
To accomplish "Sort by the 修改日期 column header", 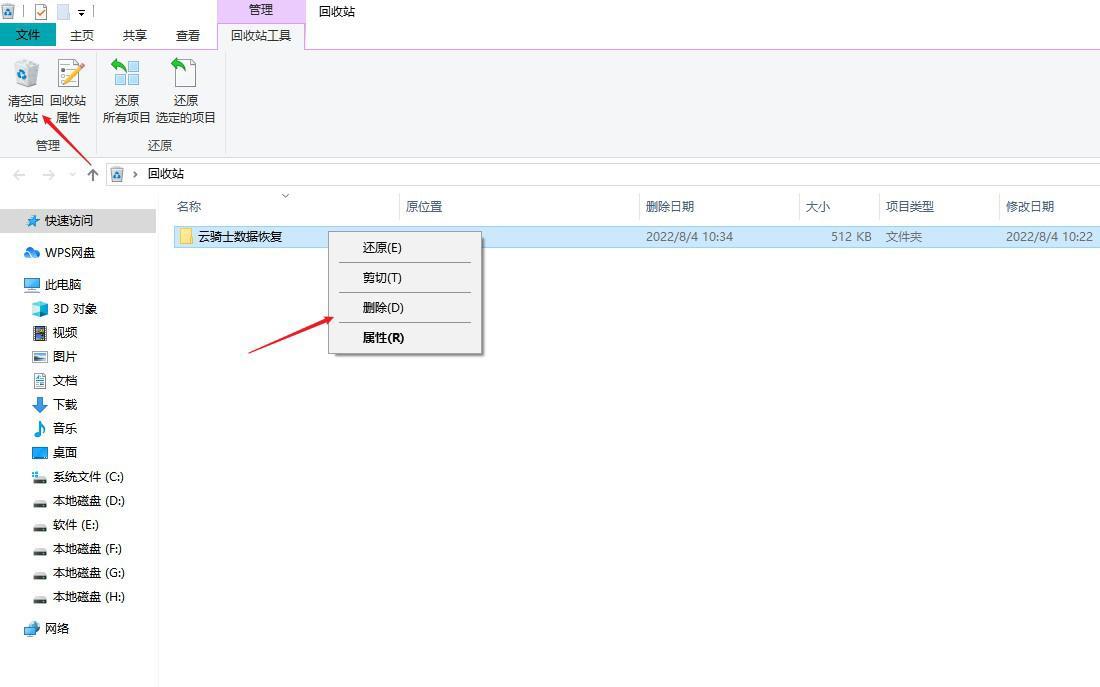I will [1049, 206].
